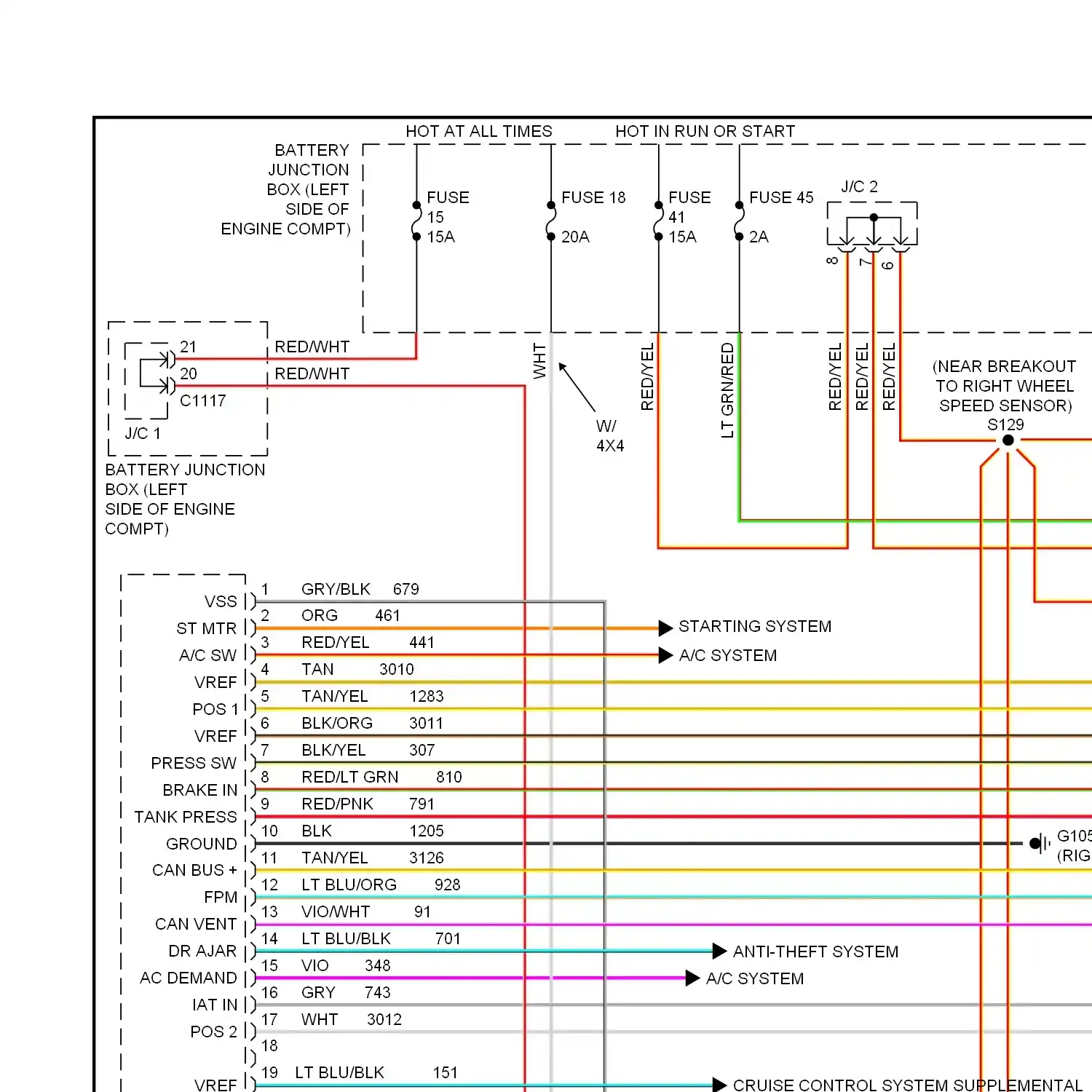Select circuit number "1283"

point(427,697)
